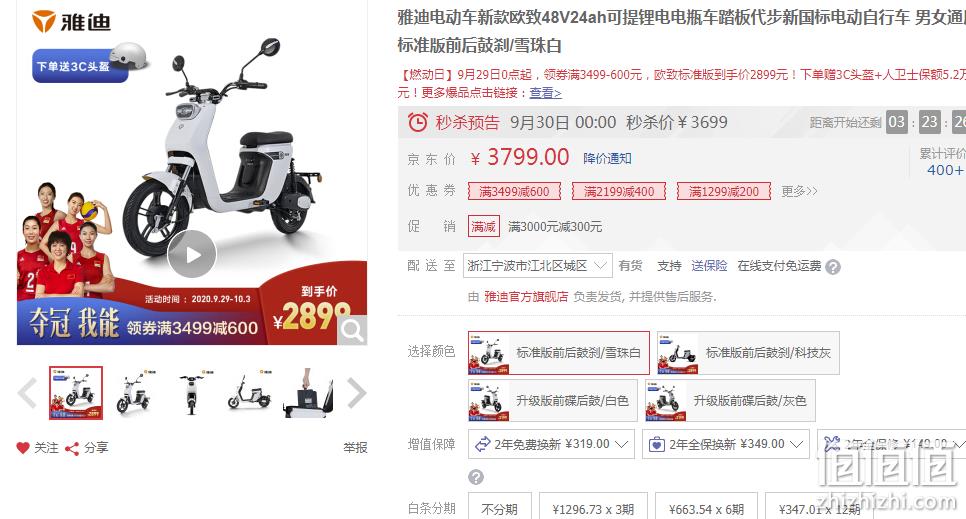Select the ¥663.54 x 6期 installment option
966x519 pixels.
click(x=706, y=509)
